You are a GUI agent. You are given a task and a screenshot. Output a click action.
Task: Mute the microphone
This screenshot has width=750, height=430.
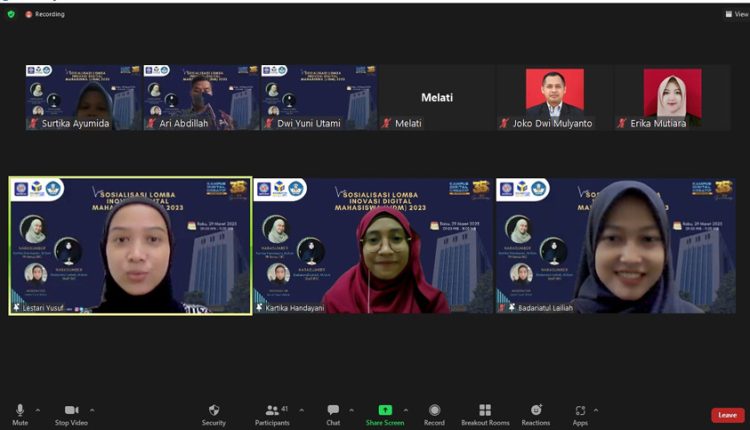[x=20, y=414]
